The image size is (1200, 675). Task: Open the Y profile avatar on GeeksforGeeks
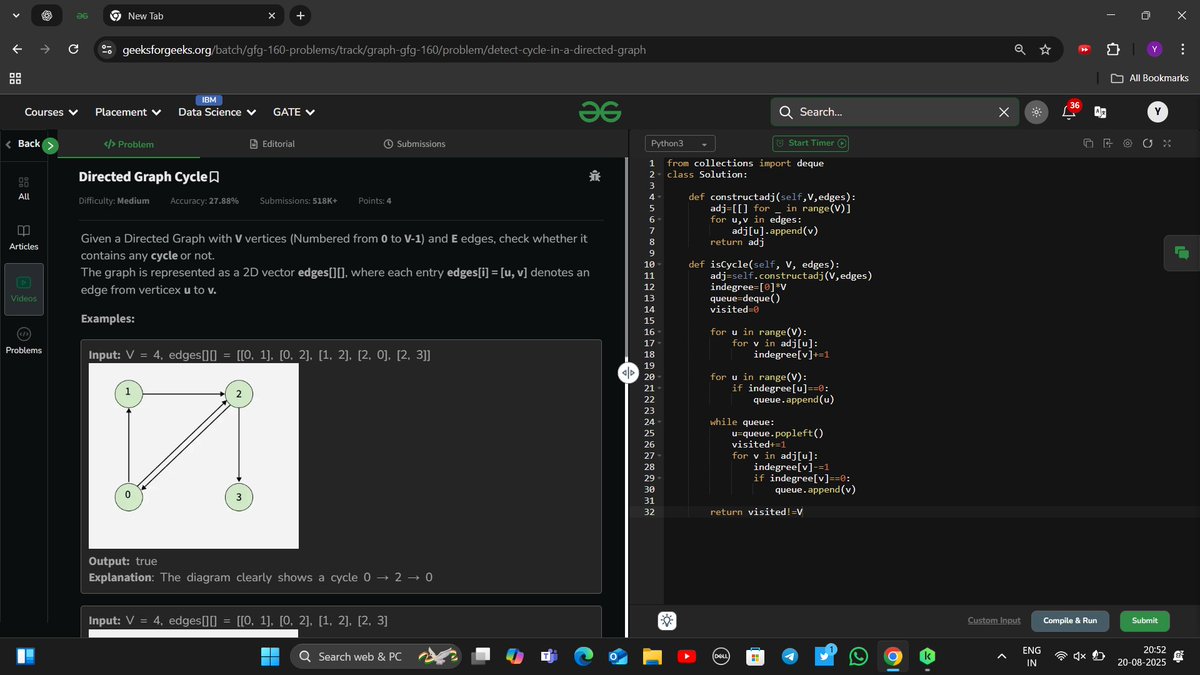point(1158,112)
